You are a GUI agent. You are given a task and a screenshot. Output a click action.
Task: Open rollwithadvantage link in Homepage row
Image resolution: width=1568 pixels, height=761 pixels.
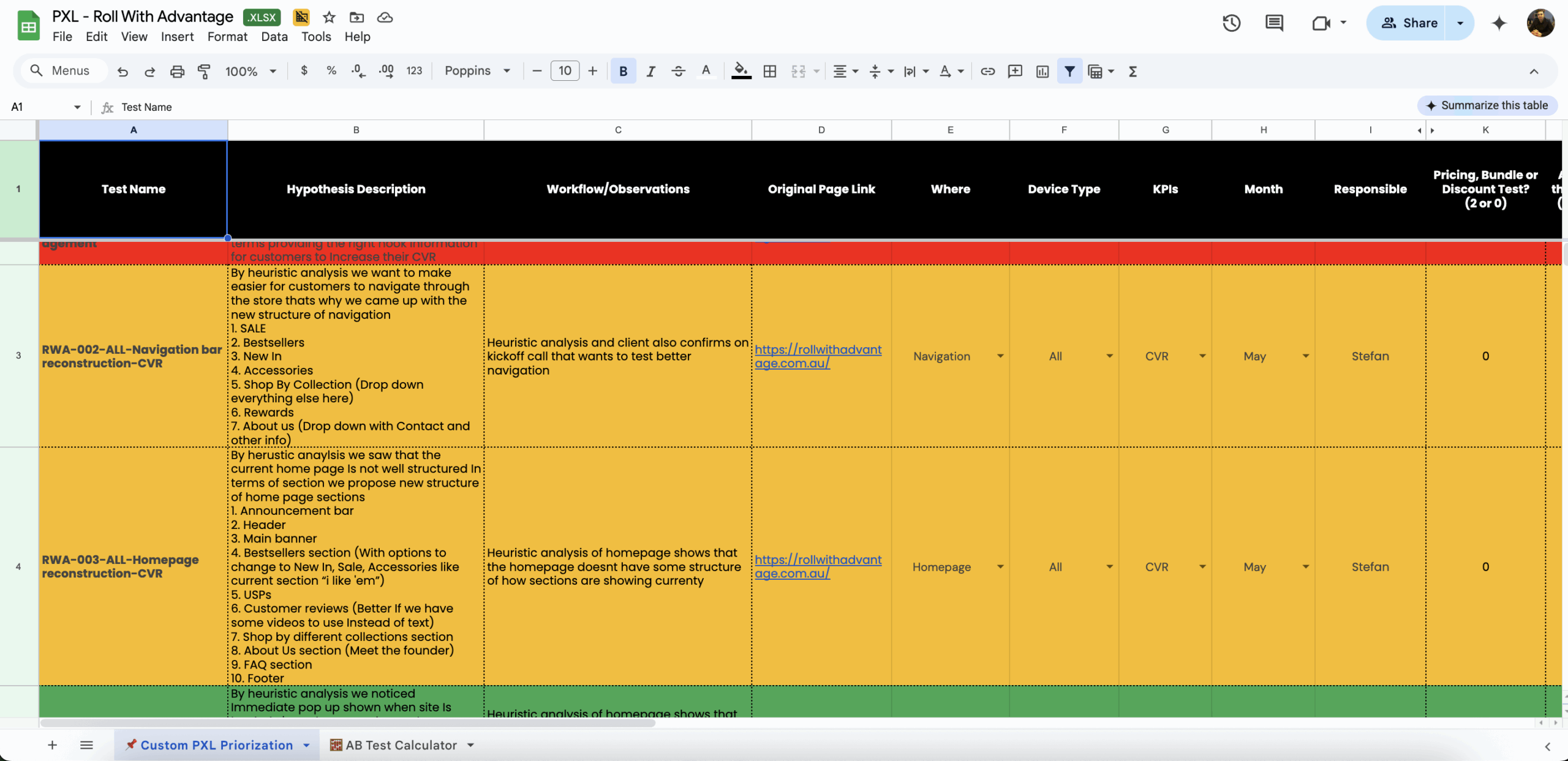coord(818,567)
